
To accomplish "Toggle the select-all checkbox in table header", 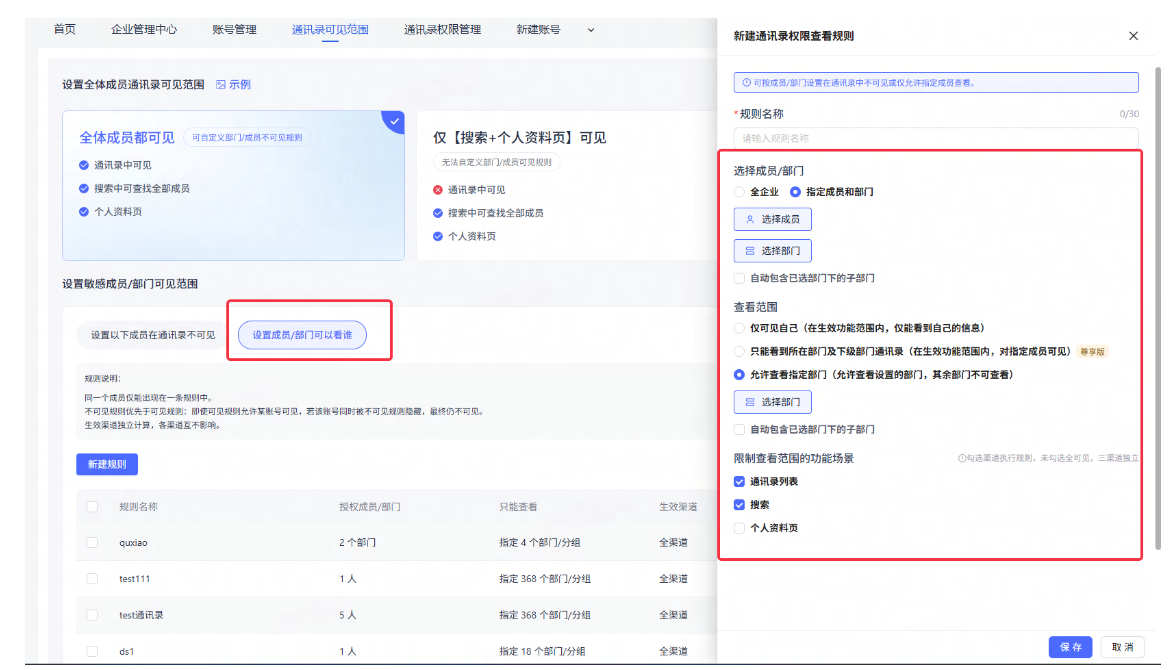I will coord(92,507).
